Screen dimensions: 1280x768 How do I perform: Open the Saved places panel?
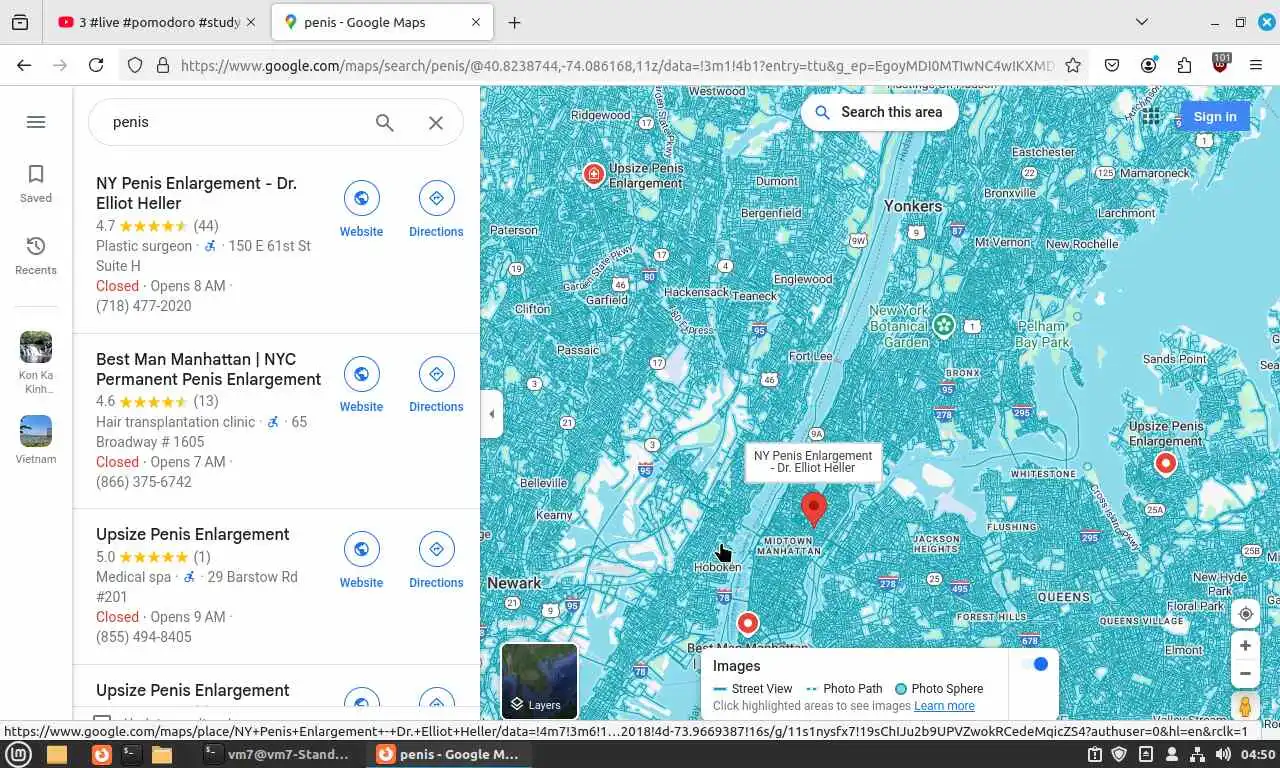tap(36, 184)
